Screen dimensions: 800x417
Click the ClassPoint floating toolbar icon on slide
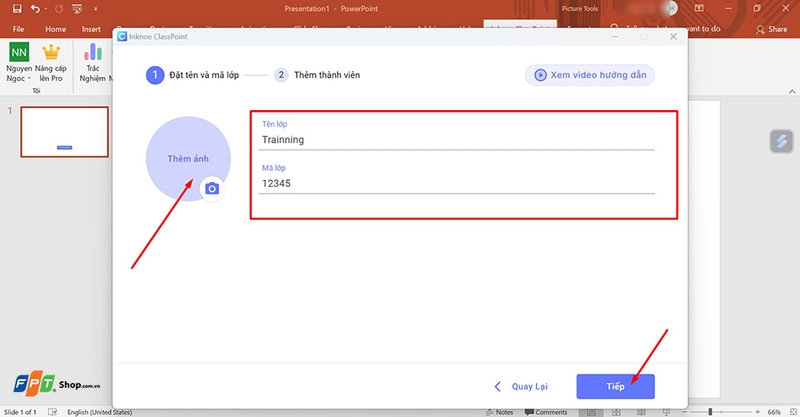pos(782,141)
